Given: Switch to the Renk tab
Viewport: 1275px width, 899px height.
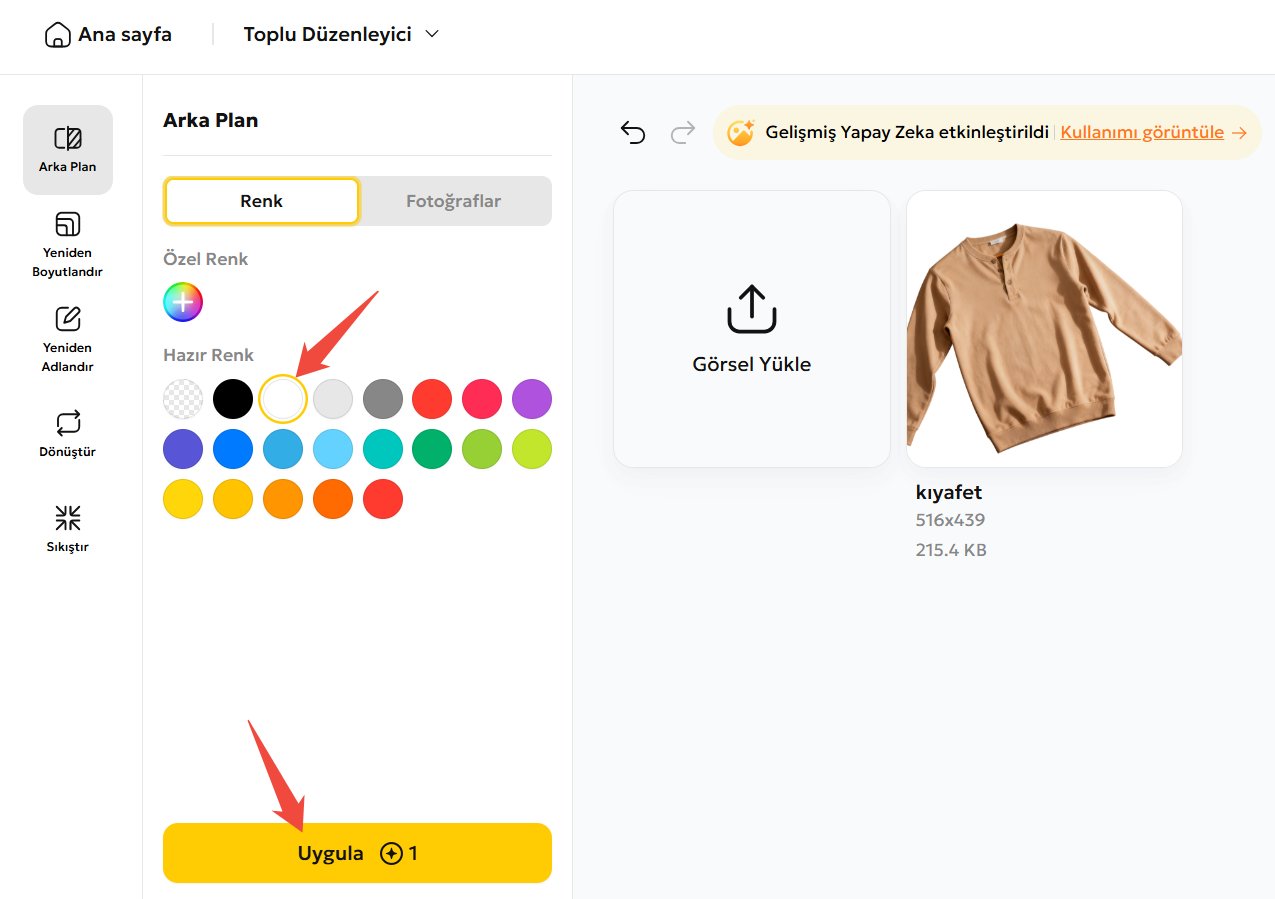Looking at the screenshot, I should (x=261, y=201).
